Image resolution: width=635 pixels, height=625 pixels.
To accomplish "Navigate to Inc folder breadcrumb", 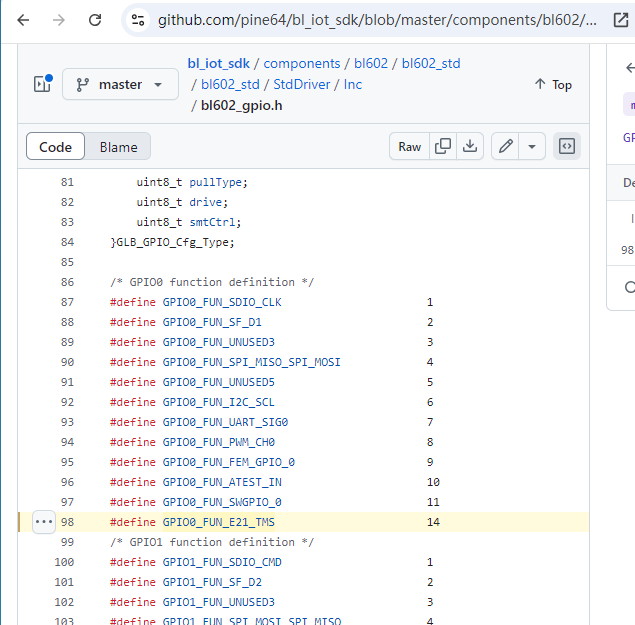I will (353, 85).
